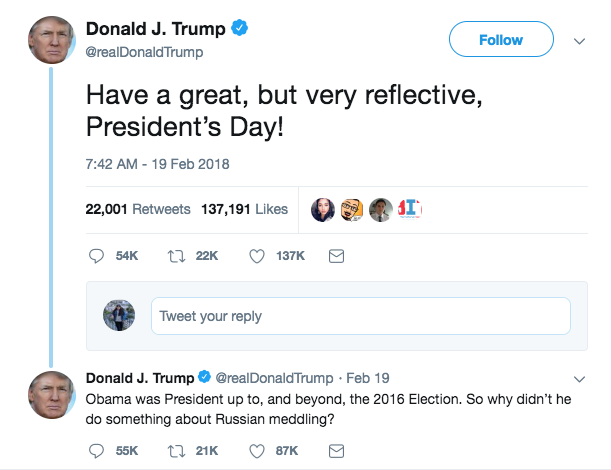Click the 7:42 AM - 19 Feb 2018 timestamp
This screenshot has width=611, height=470.
point(146,164)
